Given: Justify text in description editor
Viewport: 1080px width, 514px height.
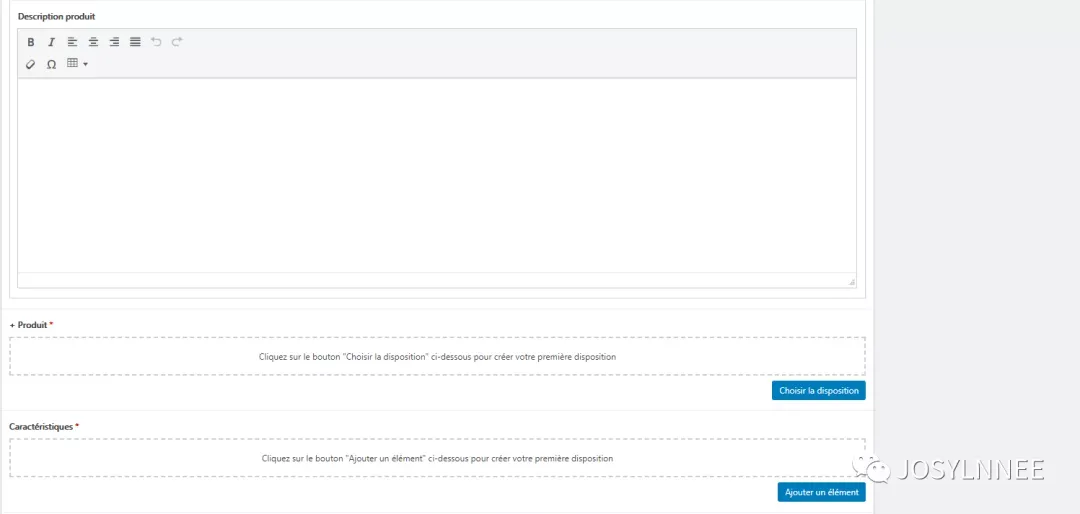Looking at the screenshot, I should click(x=135, y=42).
